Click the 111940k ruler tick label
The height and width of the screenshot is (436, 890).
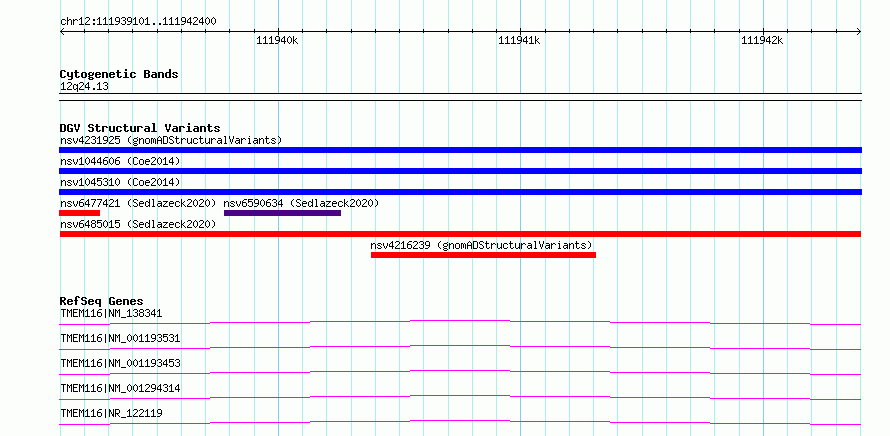(277, 40)
